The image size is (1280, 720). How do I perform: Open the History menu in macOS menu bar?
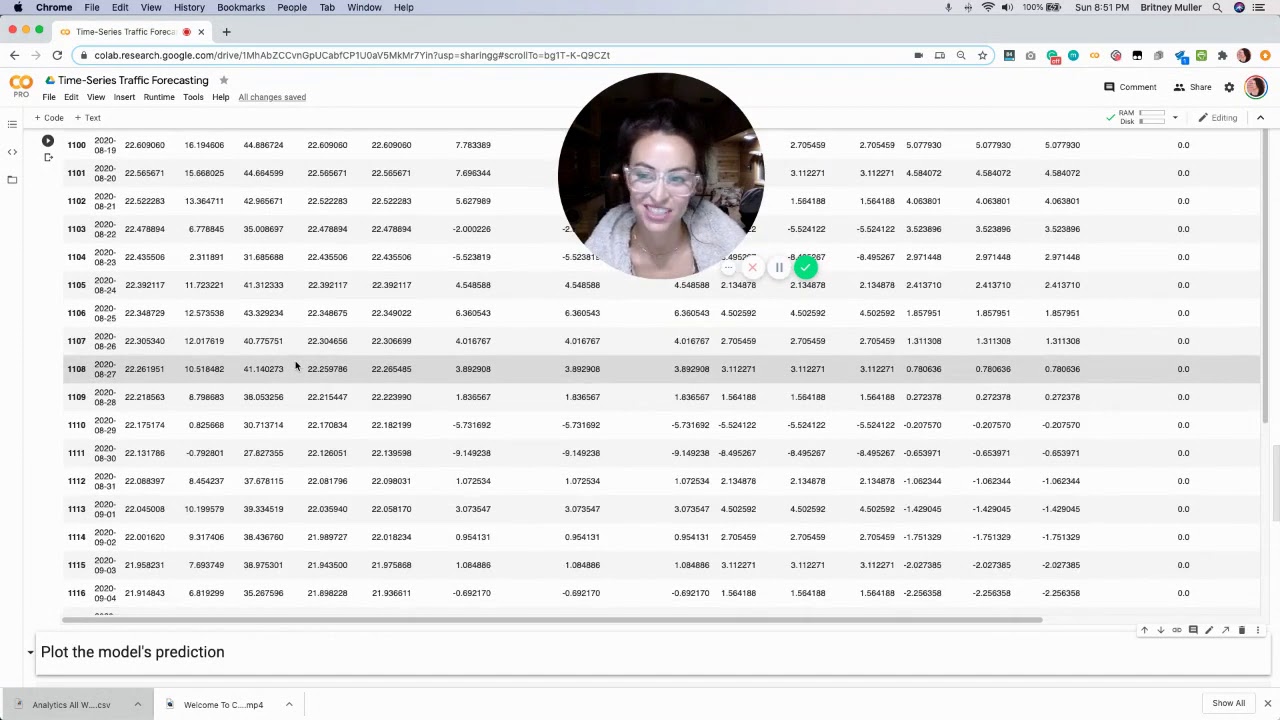189,7
